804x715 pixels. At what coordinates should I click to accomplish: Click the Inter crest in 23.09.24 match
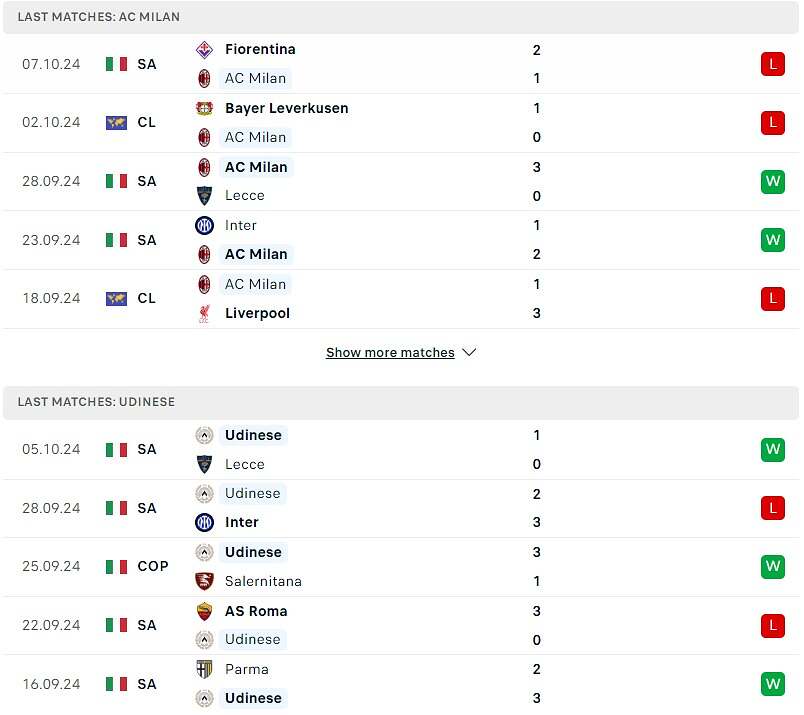204,226
